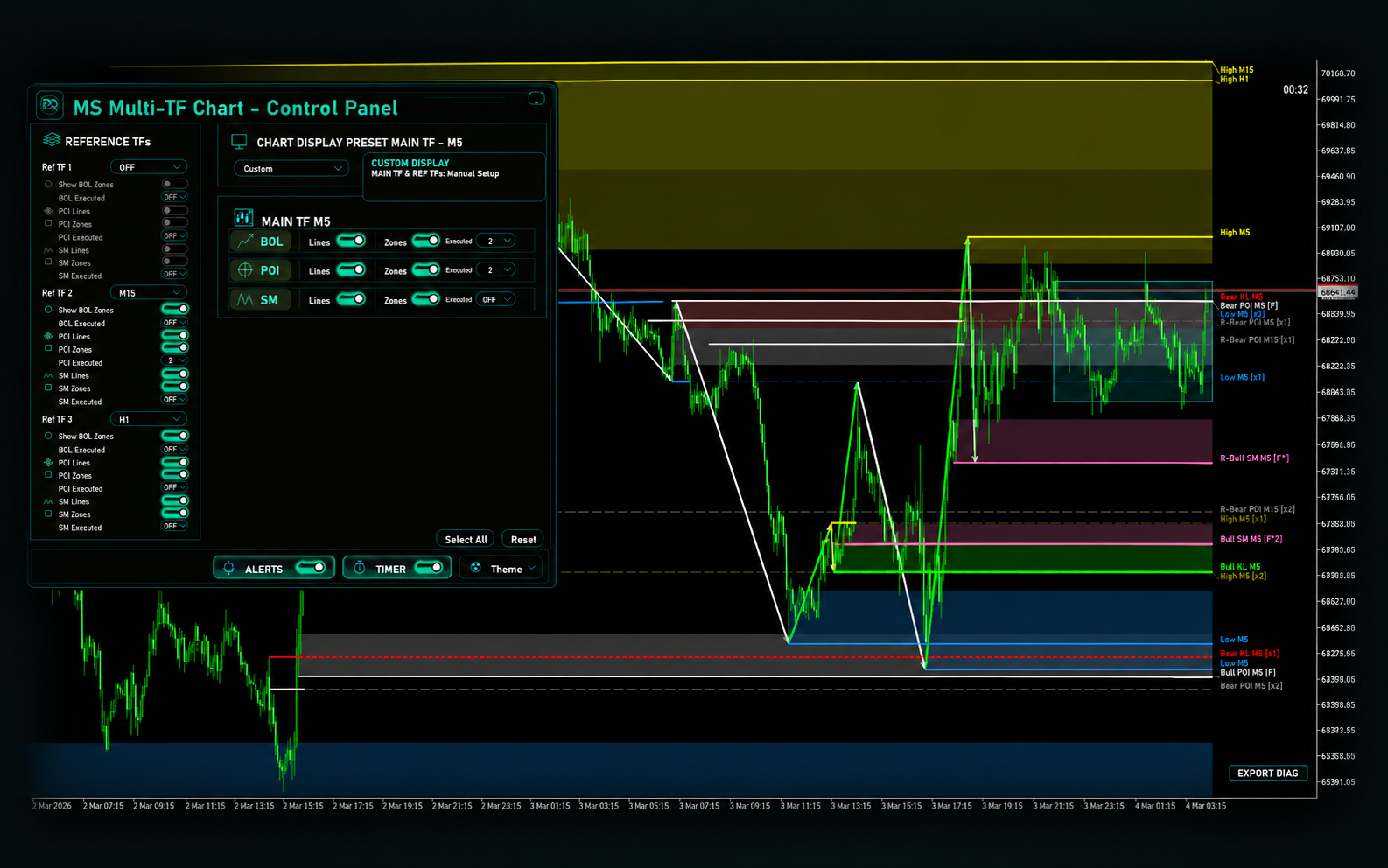This screenshot has width=1388, height=868.
Task: Click the logo icon beside the Control Panel title
Action: [x=50, y=106]
